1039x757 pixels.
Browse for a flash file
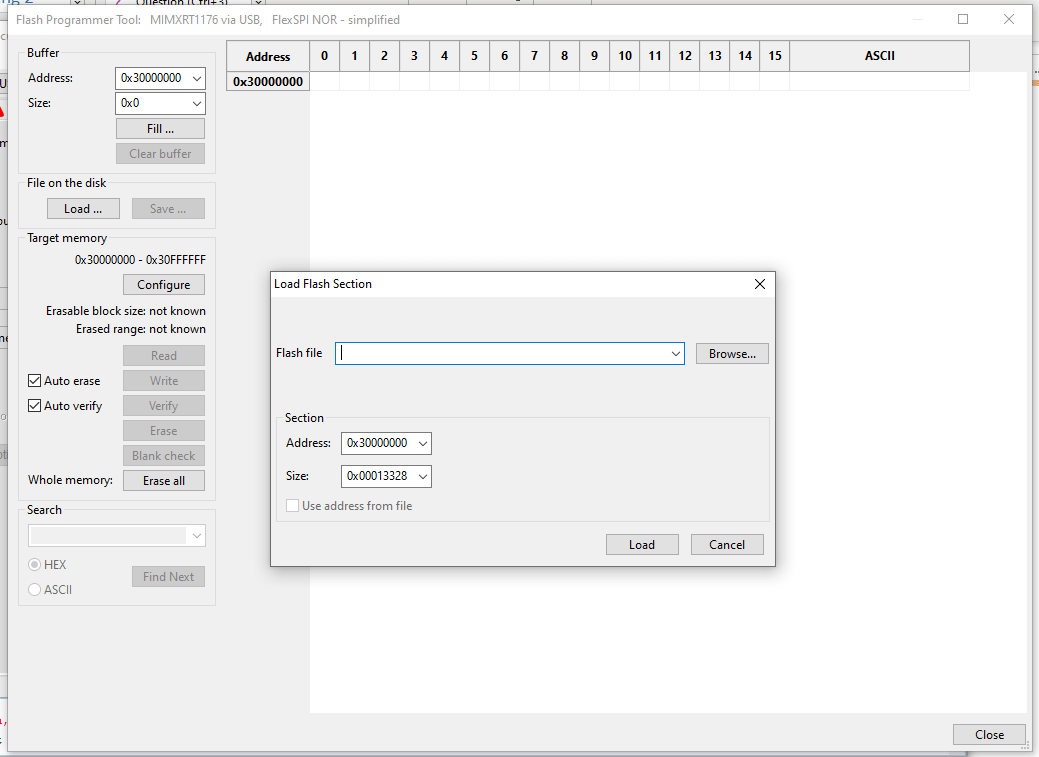[x=732, y=353]
